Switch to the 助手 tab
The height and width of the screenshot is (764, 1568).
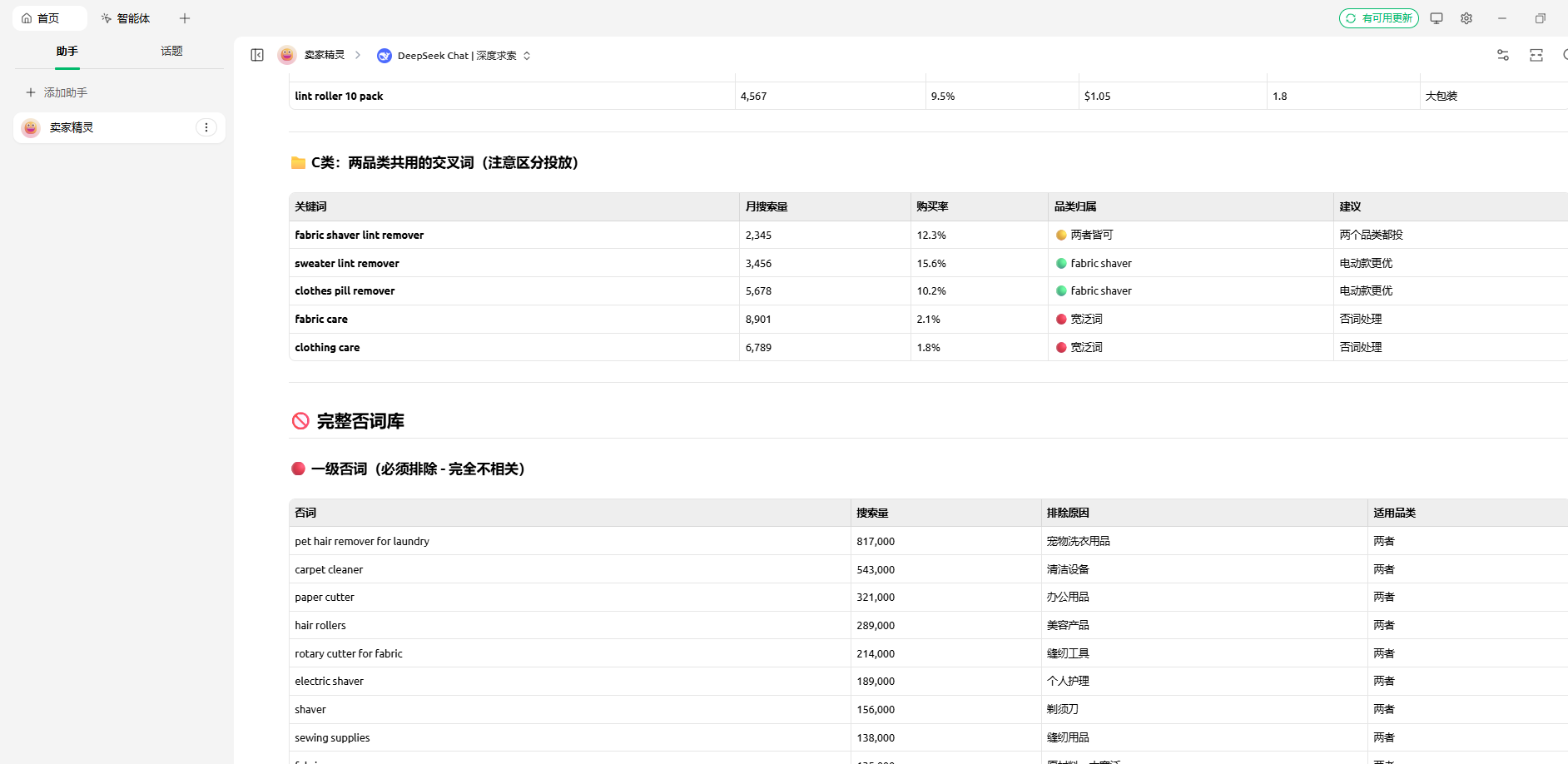[67, 51]
